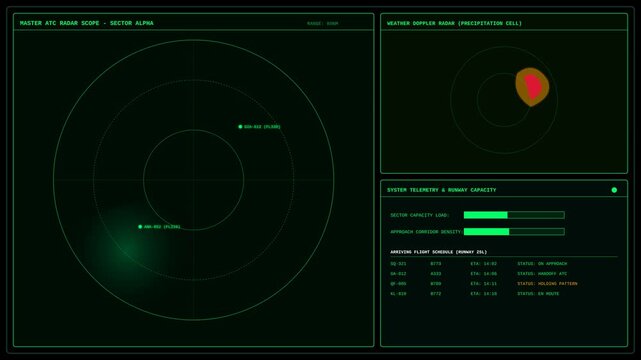Click 'STATUS: HANDOFF ATC' in the schedule

click(x=542, y=274)
